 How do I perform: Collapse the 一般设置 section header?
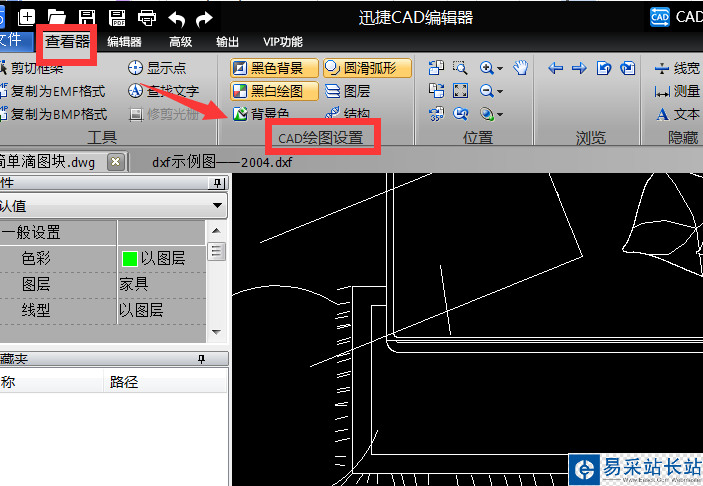pos(58,232)
